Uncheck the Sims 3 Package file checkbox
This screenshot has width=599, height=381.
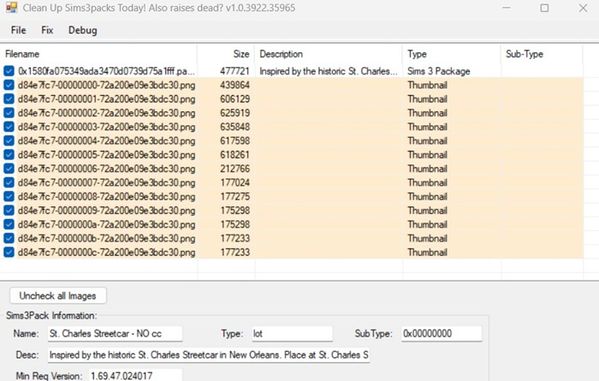(9, 71)
